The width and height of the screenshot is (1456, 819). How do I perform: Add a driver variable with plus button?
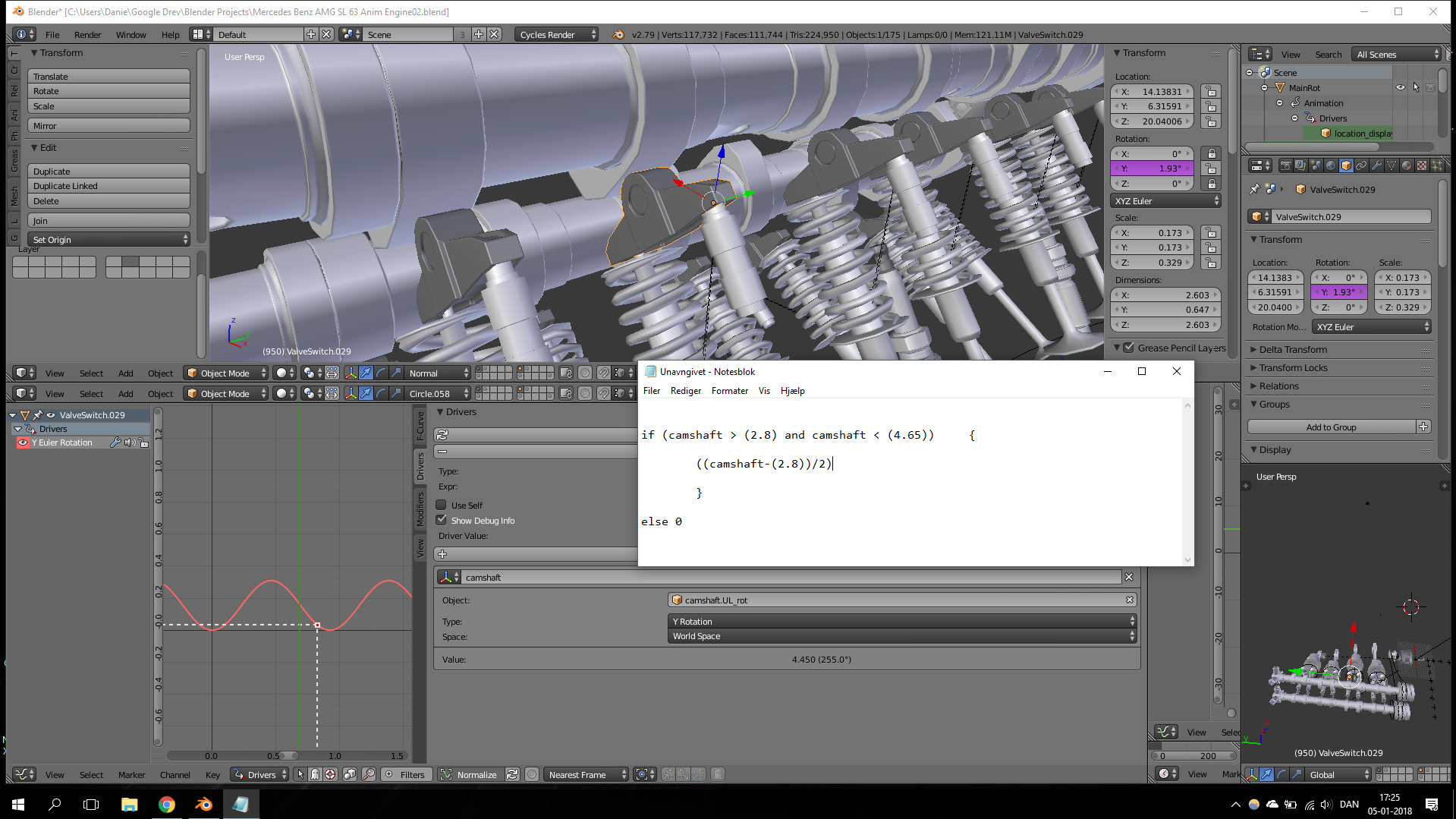(442, 554)
